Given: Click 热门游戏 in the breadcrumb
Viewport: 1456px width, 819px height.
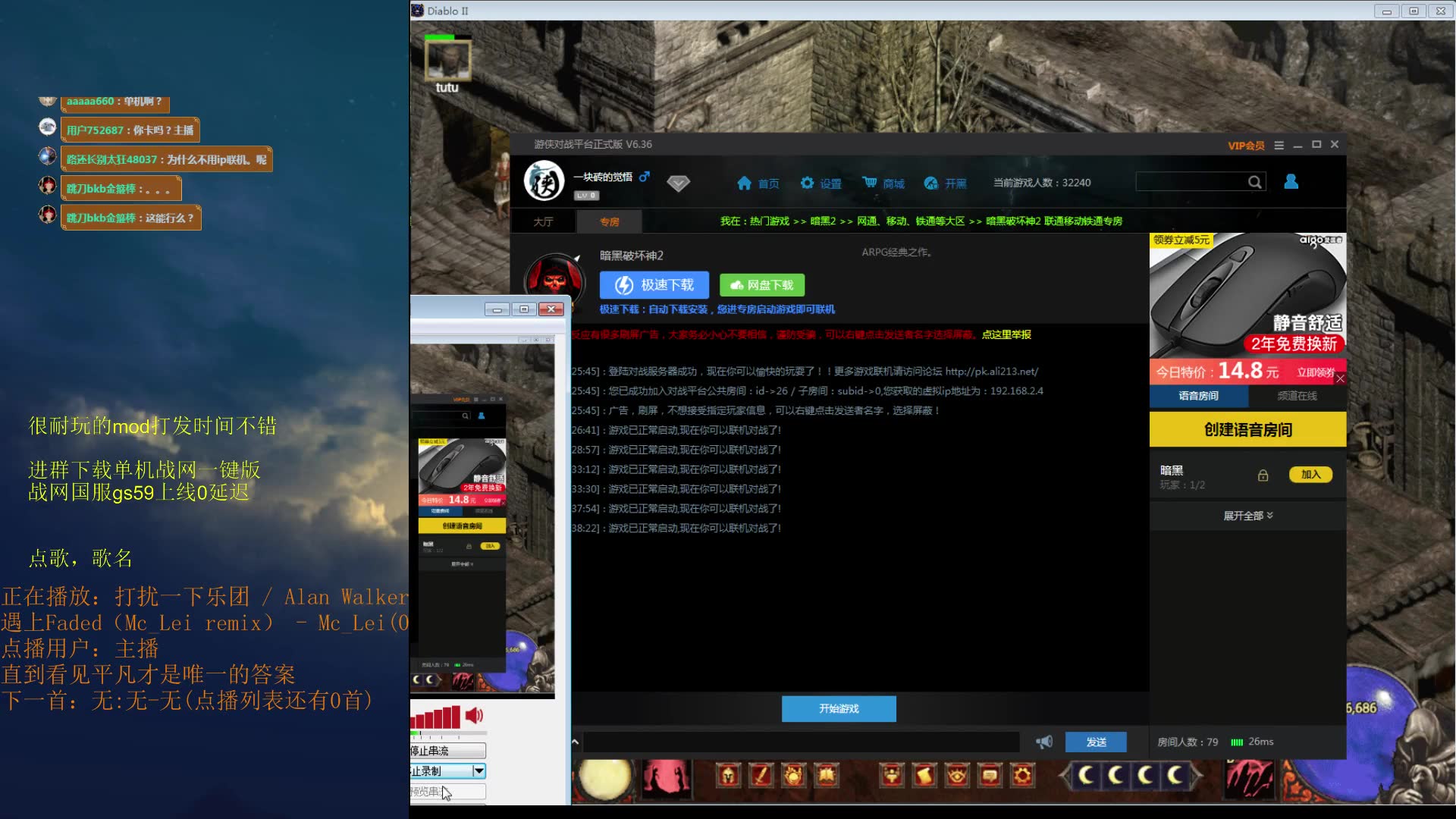Looking at the screenshot, I should [x=769, y=221].
